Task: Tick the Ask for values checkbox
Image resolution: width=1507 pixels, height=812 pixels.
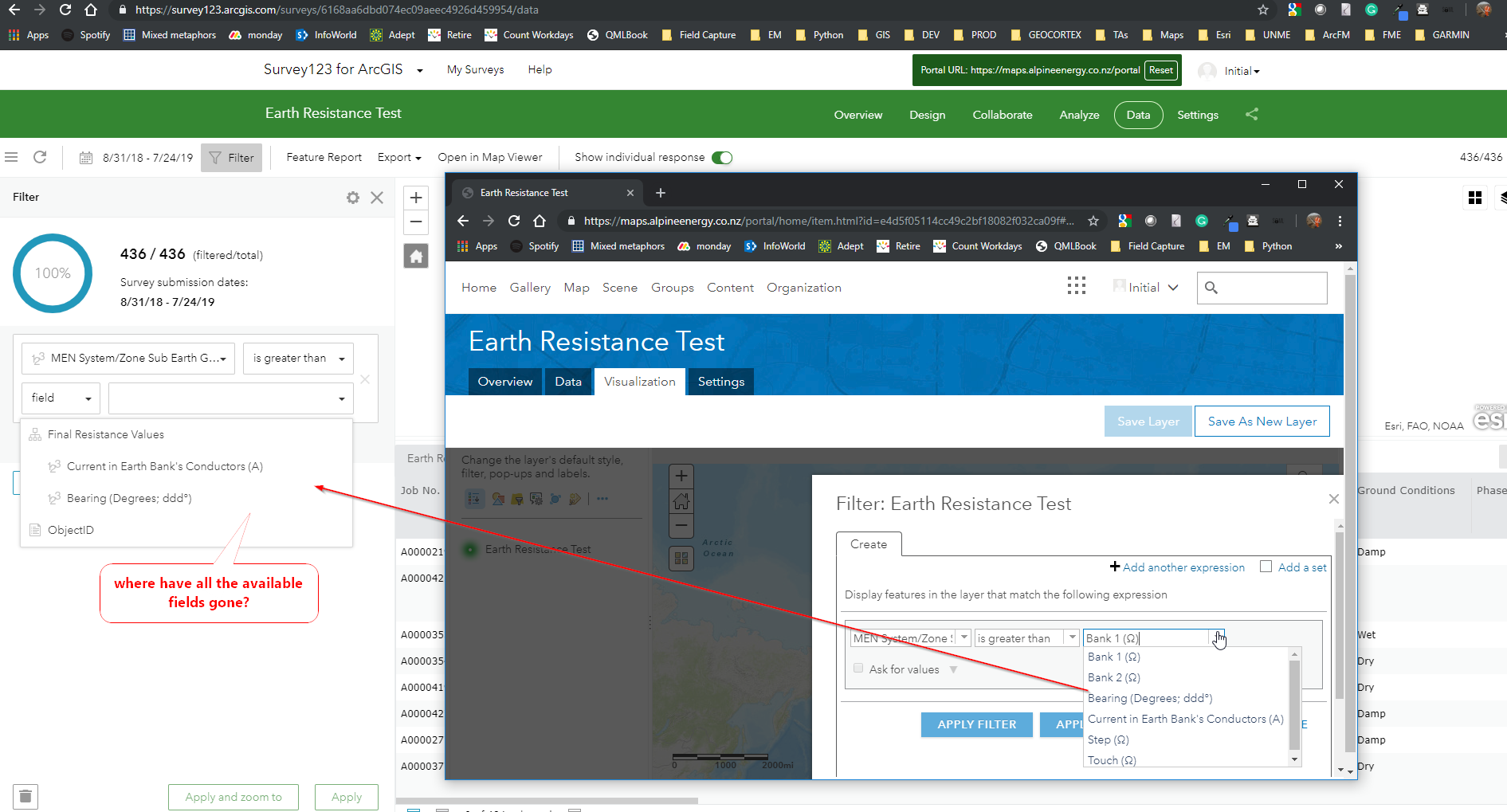Action: (858, 669)
